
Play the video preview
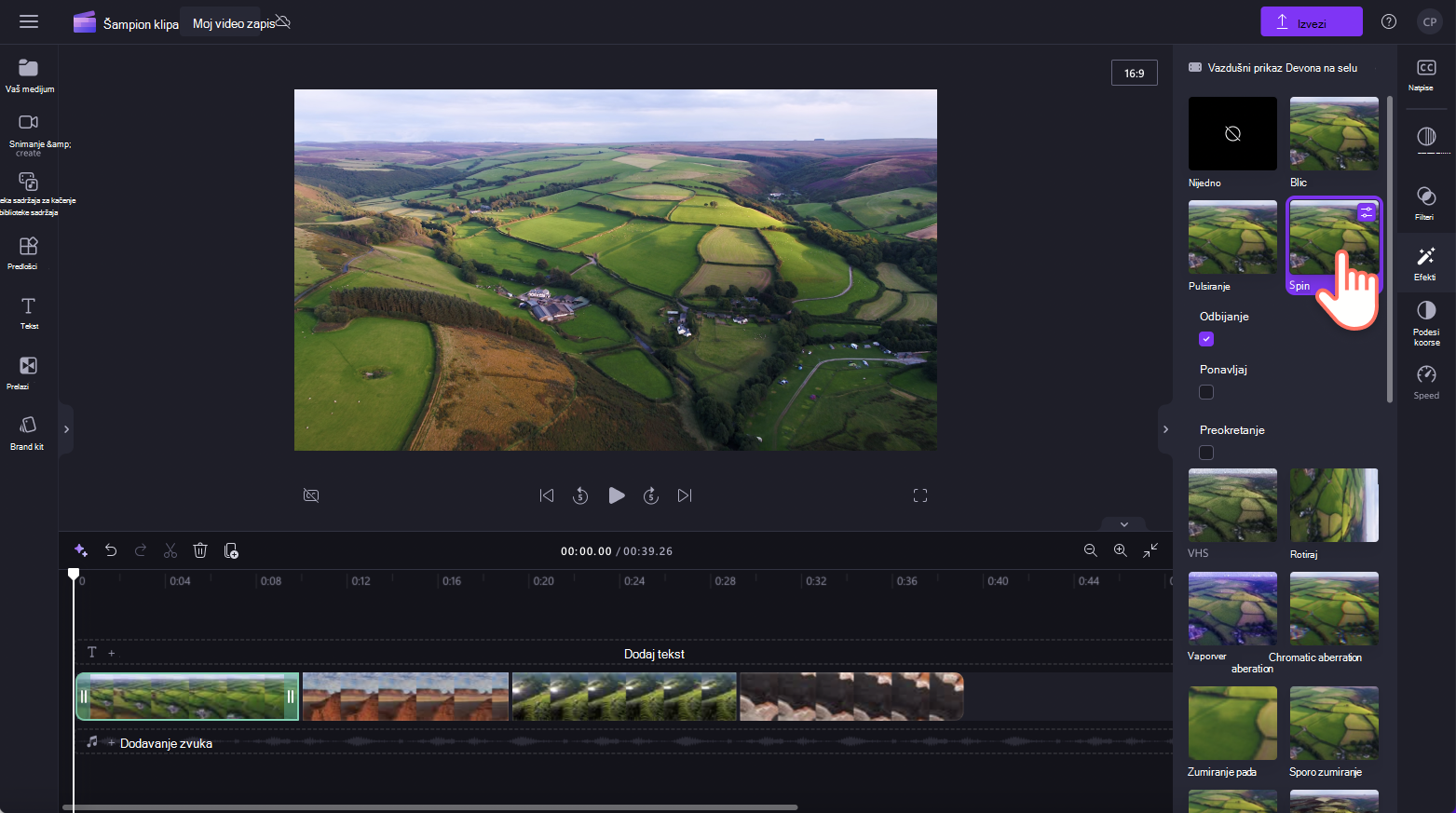(x=616, y=495)
